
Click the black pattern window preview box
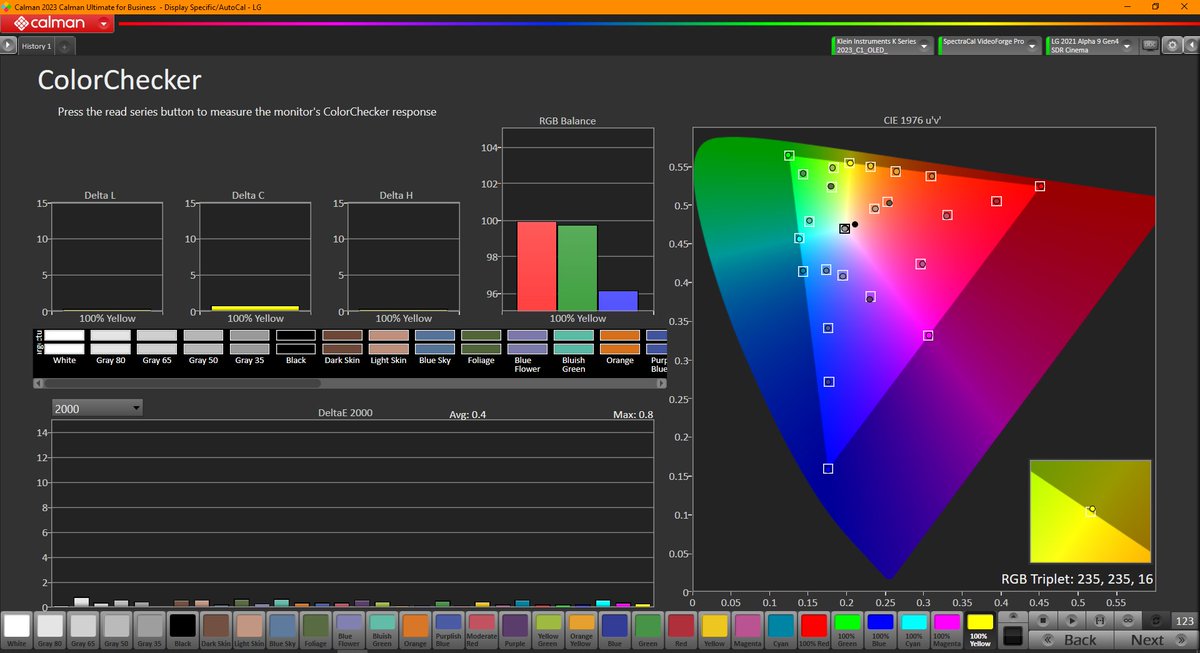pos(1012,636)
